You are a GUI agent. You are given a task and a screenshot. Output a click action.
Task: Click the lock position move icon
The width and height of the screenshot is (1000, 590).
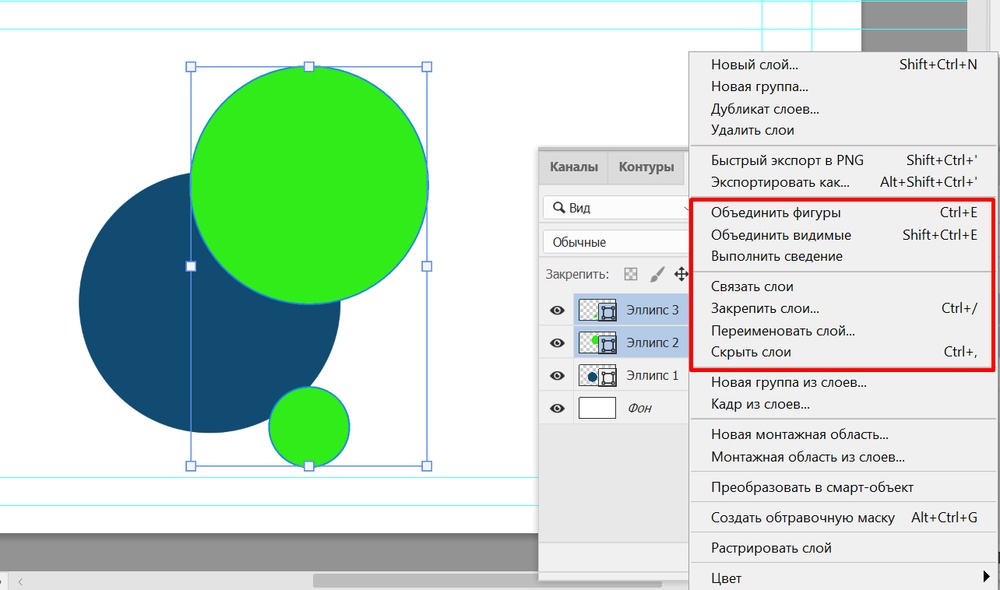[x=681, y=274]
